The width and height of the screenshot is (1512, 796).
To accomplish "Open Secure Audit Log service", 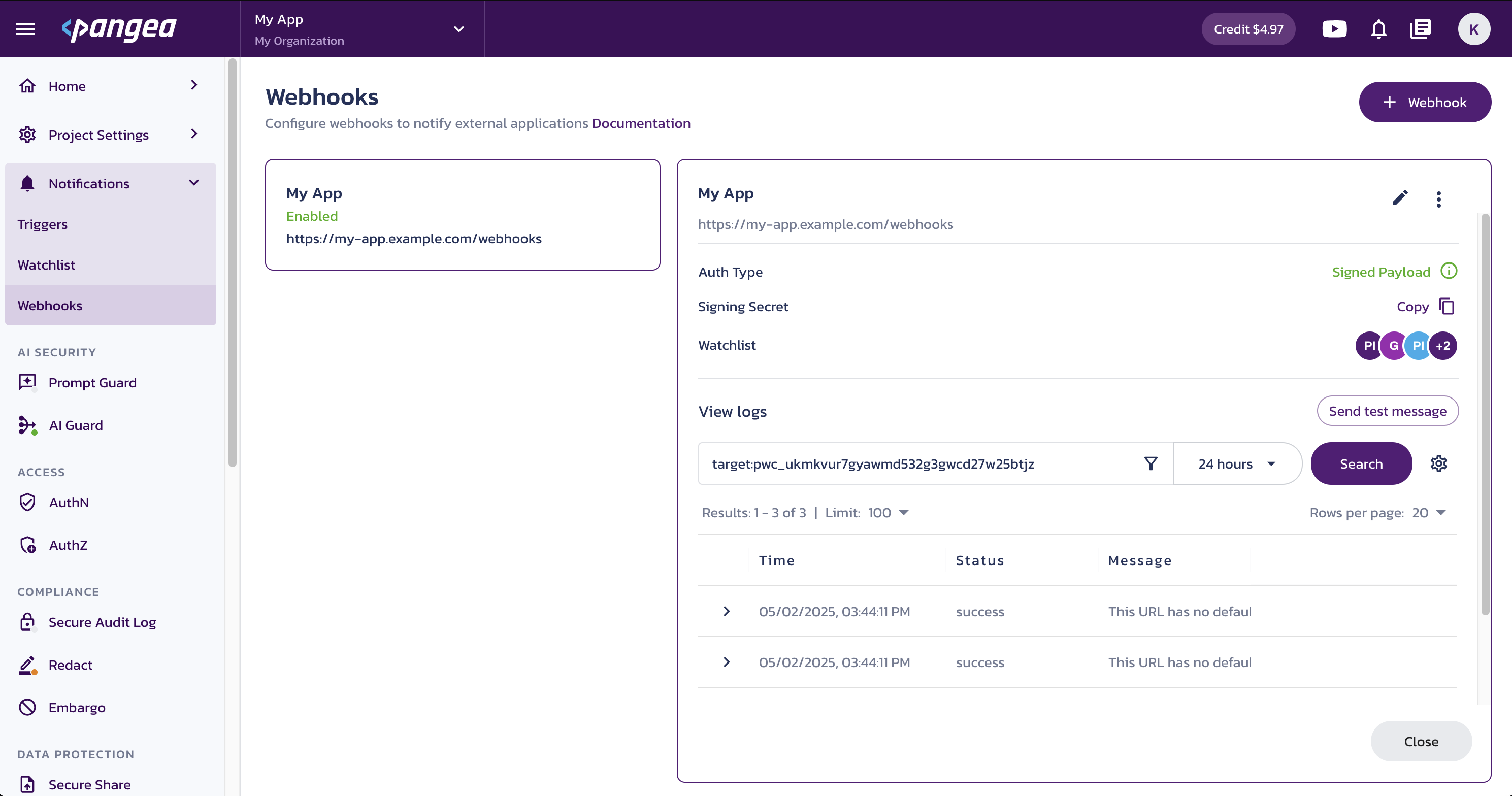I will click(x=102, y=622).
